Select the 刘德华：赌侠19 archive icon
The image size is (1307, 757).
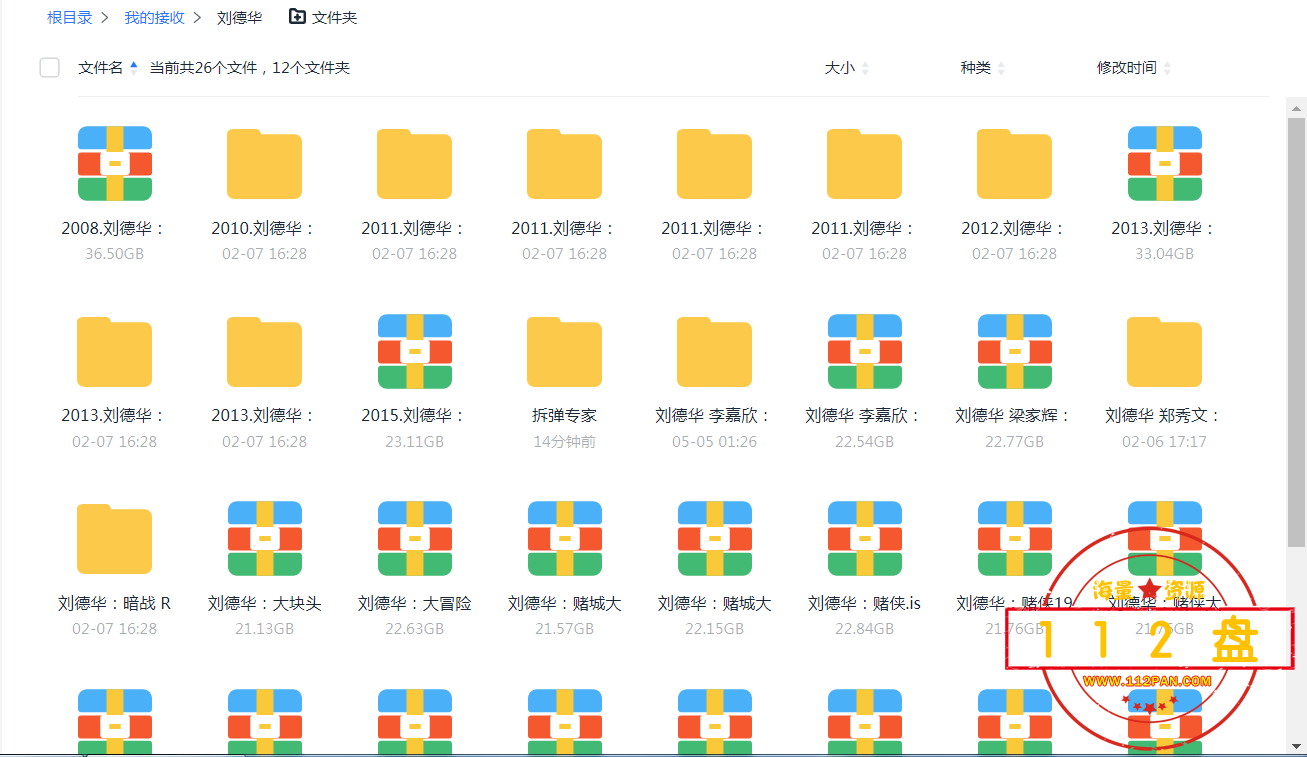tap(1014, 539)
